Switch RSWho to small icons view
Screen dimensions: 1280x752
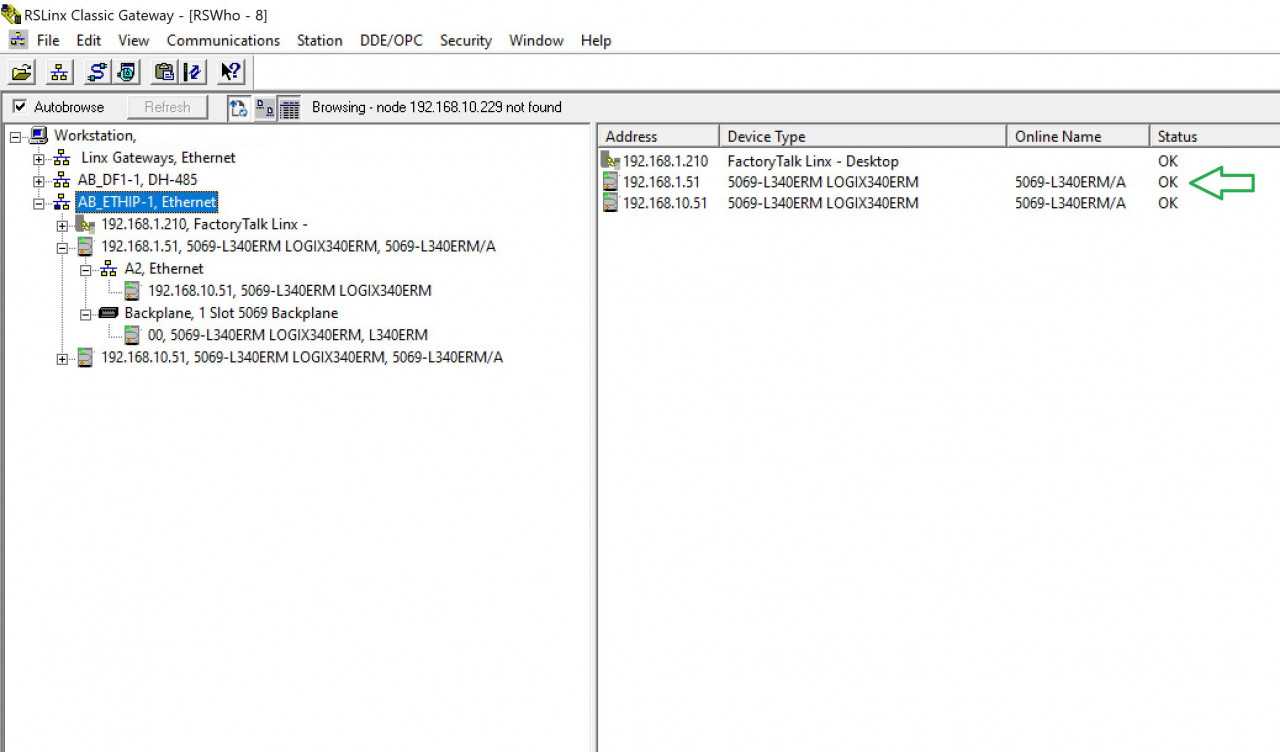(266, 108)
